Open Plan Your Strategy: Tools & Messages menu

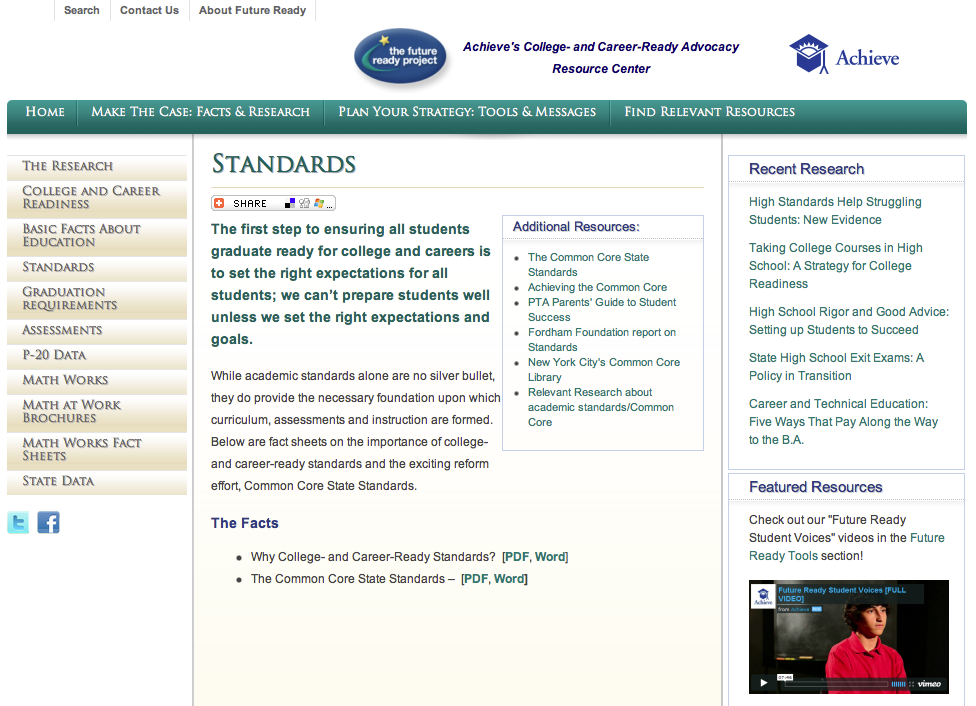[x=467, y=112]
